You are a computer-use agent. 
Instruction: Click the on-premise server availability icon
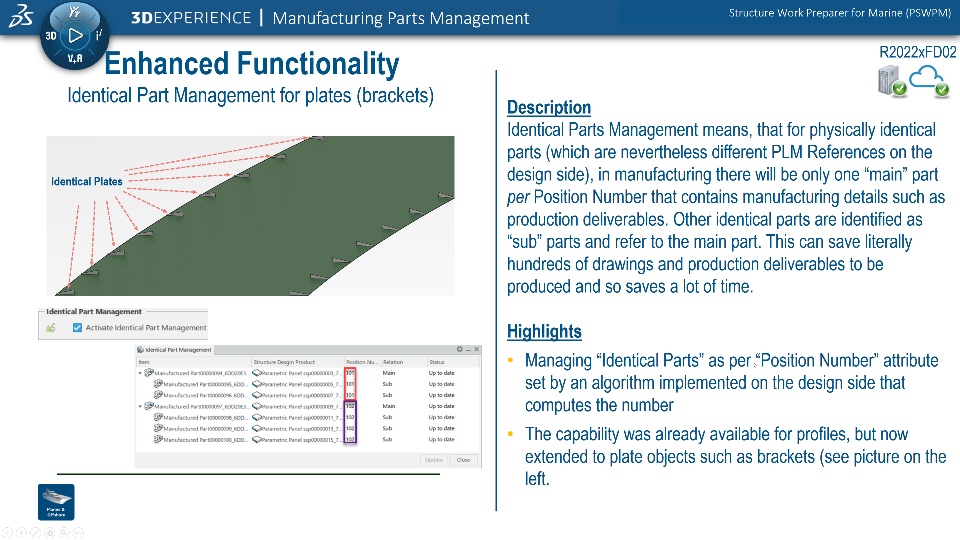click(x=891, y=81)
